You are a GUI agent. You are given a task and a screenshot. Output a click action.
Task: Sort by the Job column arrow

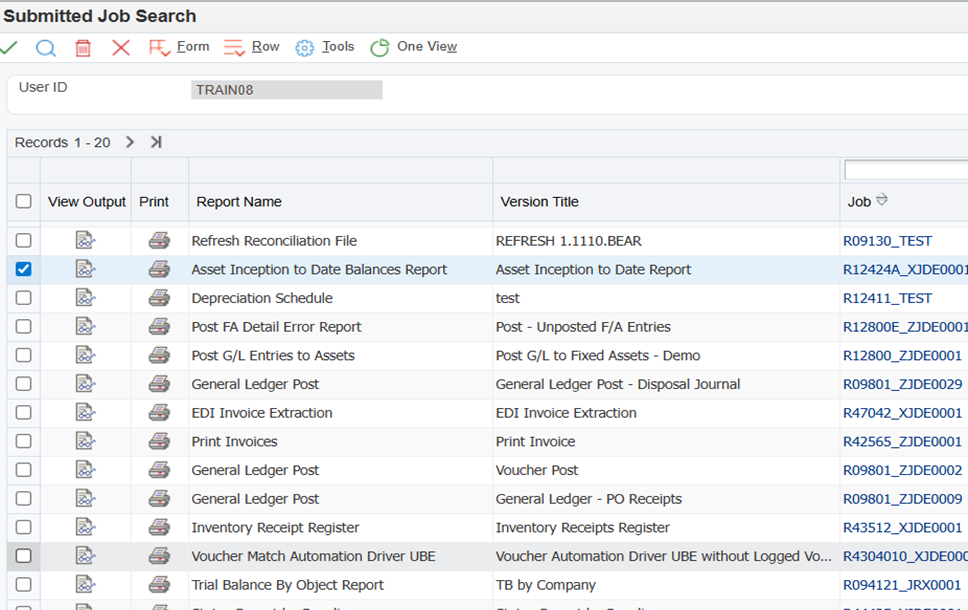[882, 201]
